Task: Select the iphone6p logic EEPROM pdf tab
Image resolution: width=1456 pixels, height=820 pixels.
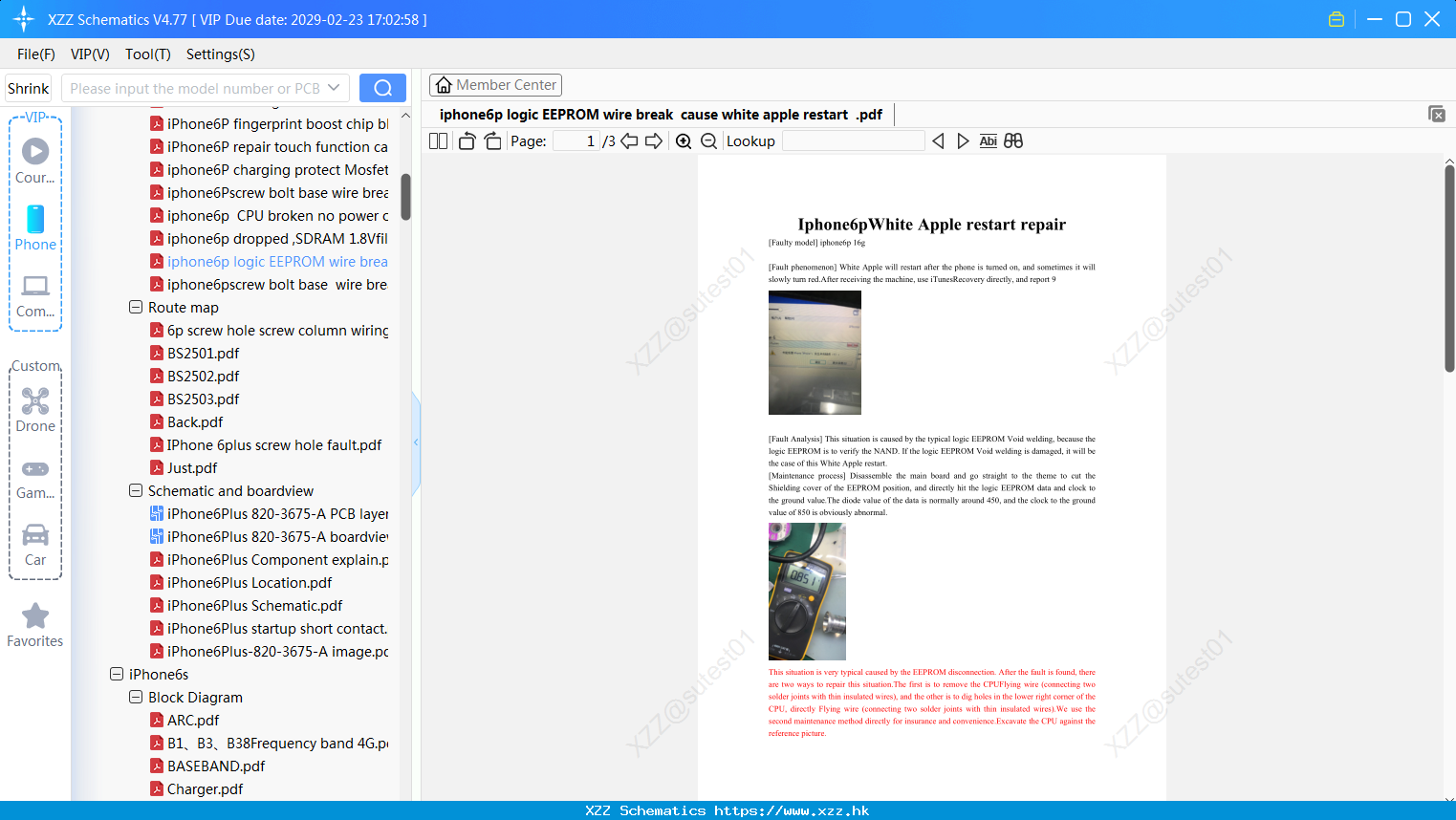Action: pos(661,115)
